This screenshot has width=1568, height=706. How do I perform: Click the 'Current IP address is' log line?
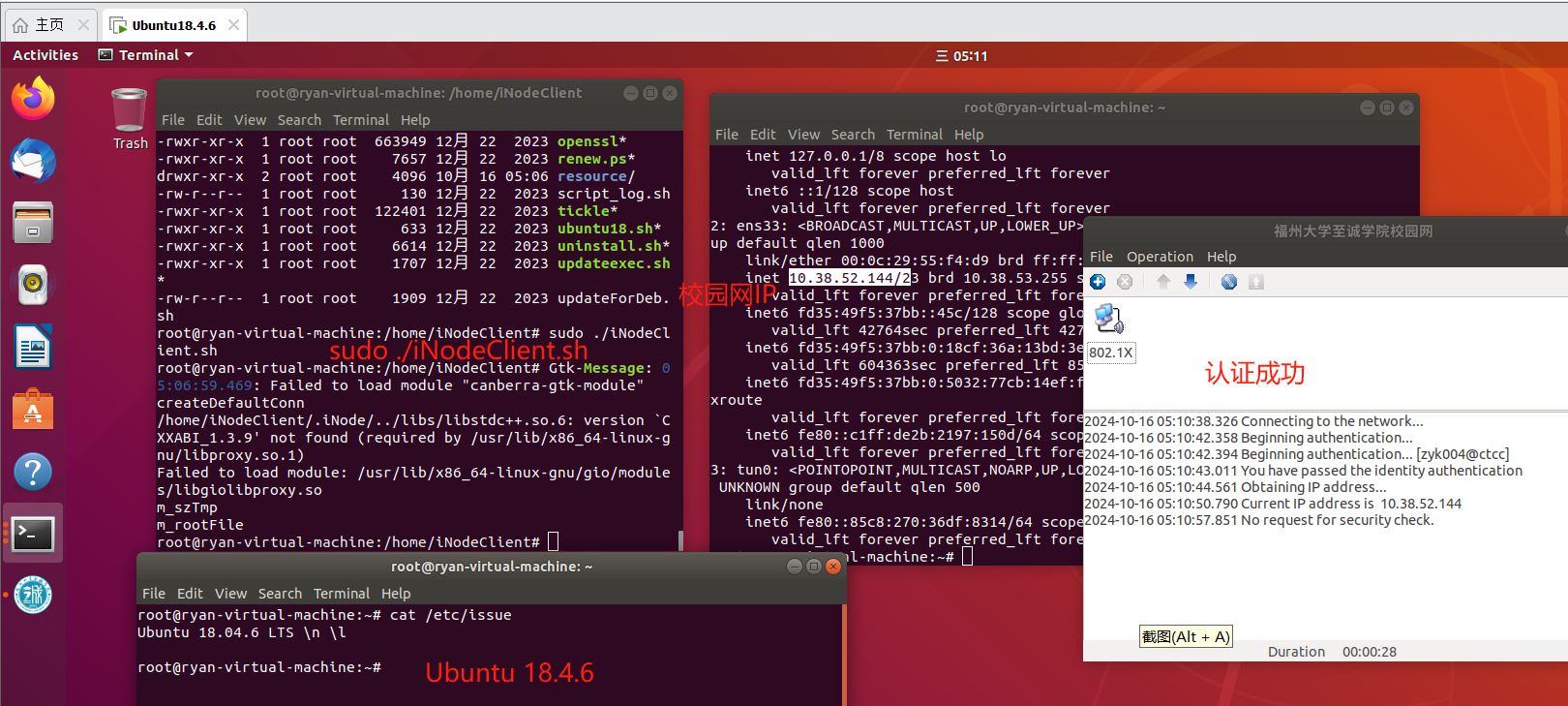click(1273, 504)
